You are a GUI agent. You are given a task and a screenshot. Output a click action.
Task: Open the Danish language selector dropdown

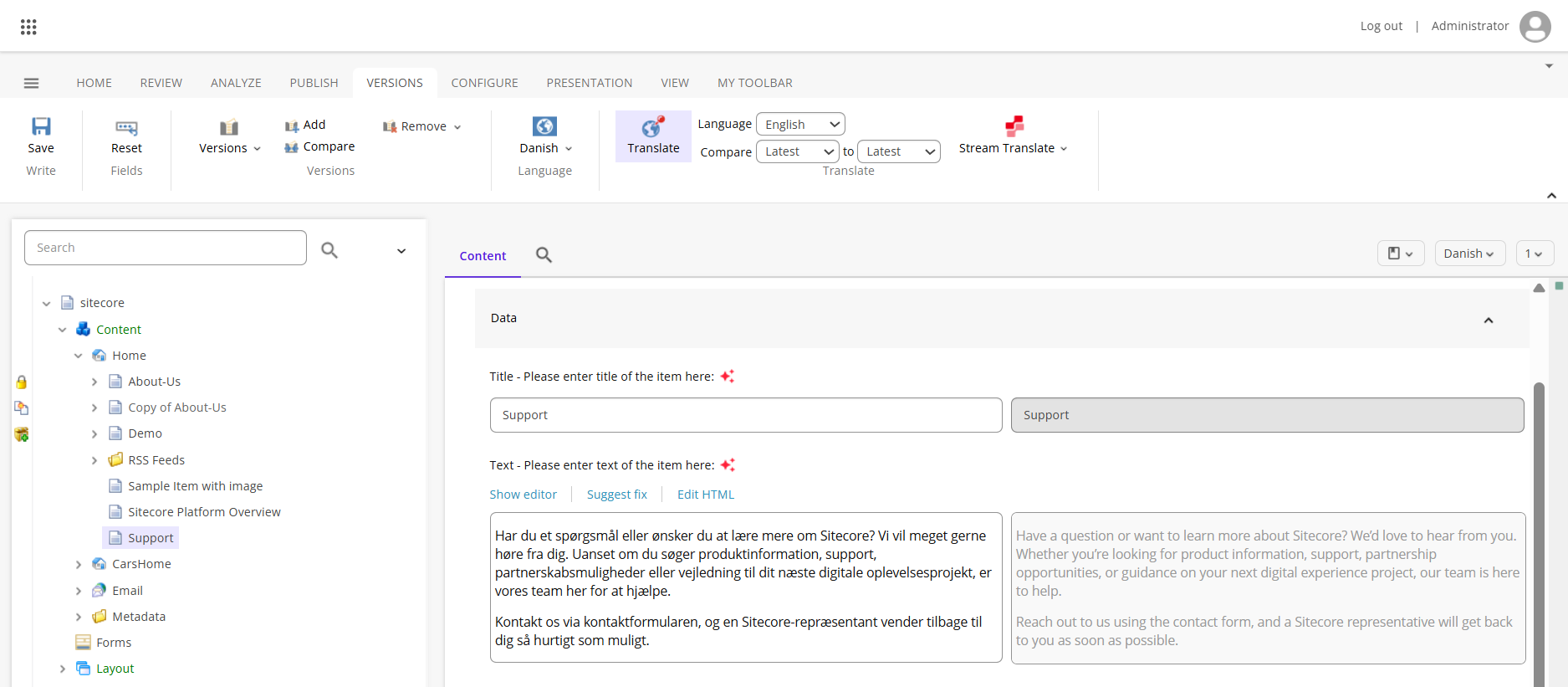pyautogui.click(x=1469, y=254)
